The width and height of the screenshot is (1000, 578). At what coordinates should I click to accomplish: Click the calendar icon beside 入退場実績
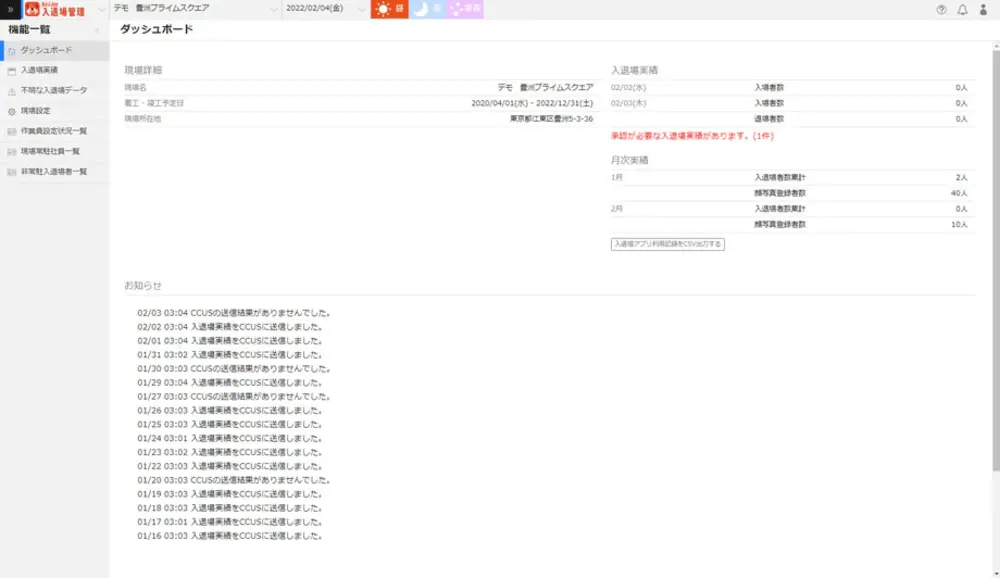pos(11,71)
